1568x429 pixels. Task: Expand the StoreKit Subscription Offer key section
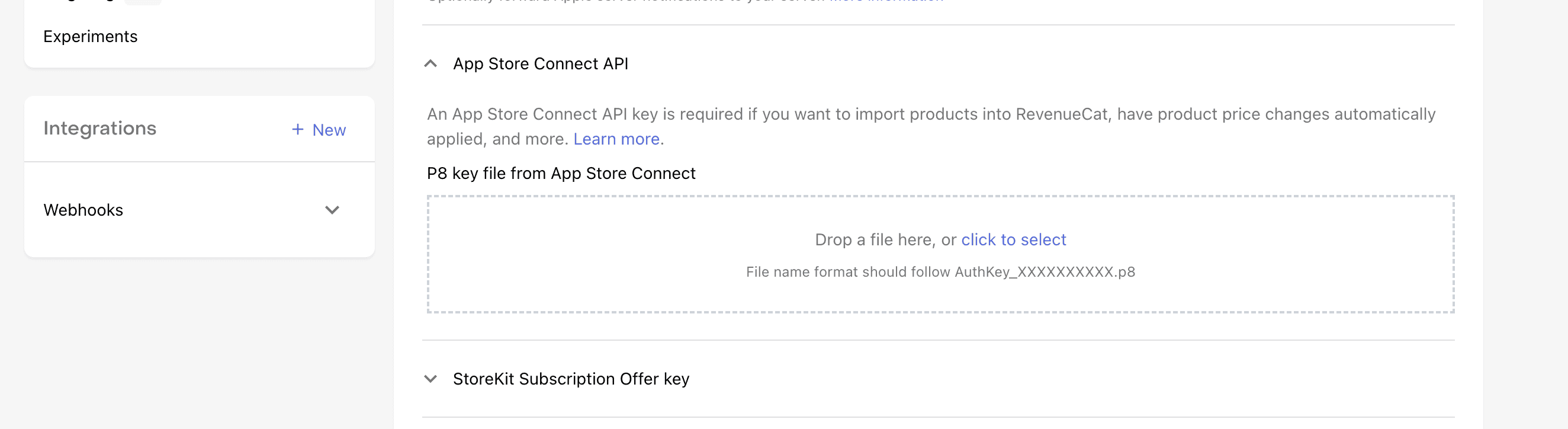click(430, 379)
